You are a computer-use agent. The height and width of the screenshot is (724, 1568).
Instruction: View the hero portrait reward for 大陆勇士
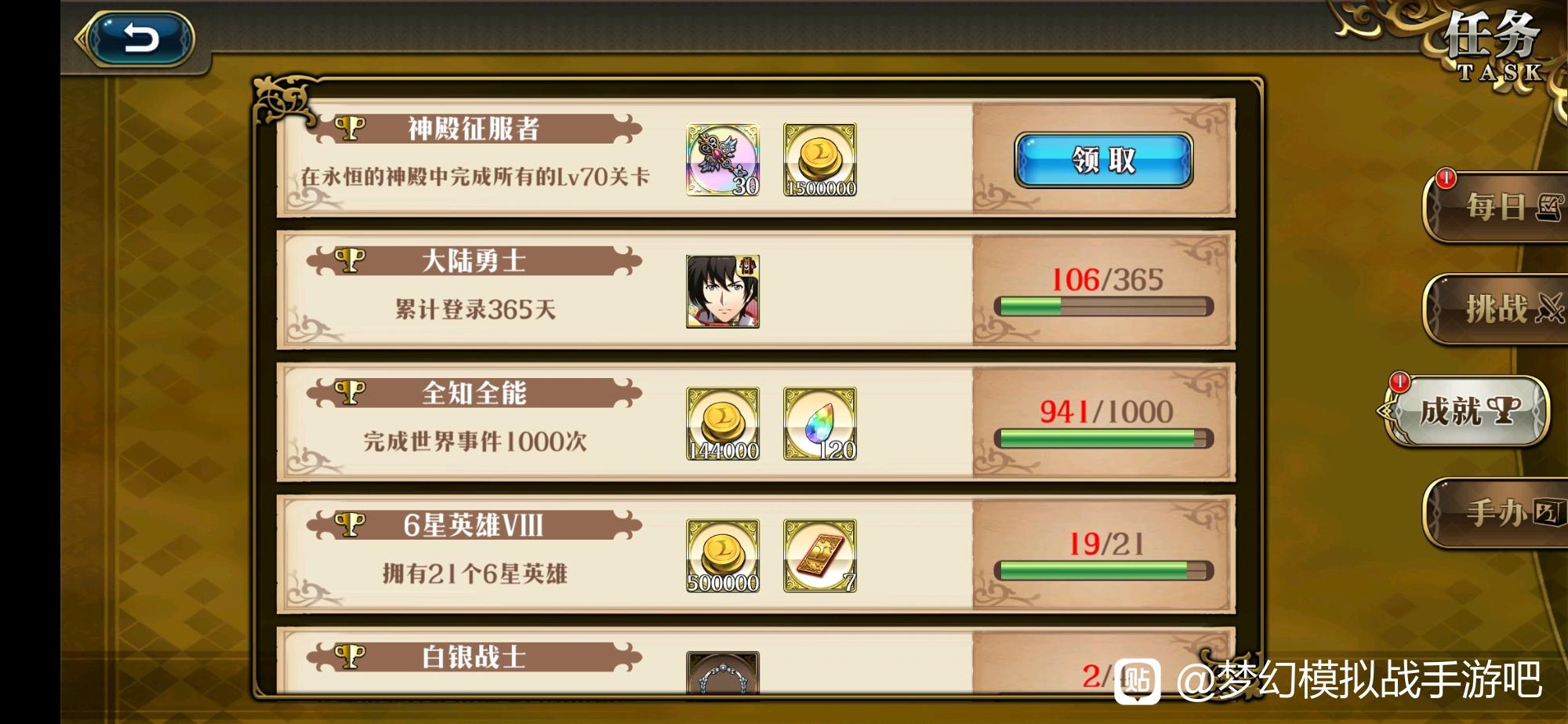click(723, 291)
